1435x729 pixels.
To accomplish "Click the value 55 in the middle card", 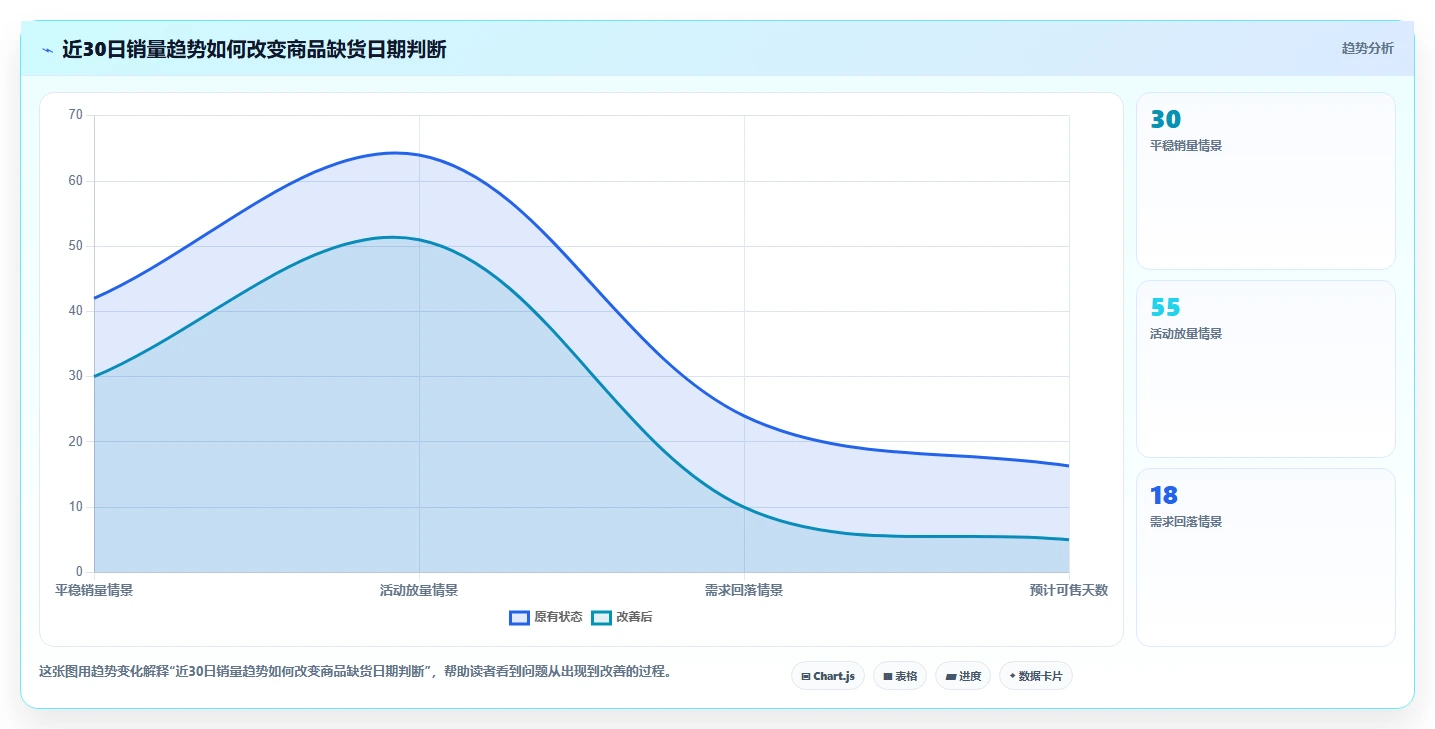I will 1165,308.
